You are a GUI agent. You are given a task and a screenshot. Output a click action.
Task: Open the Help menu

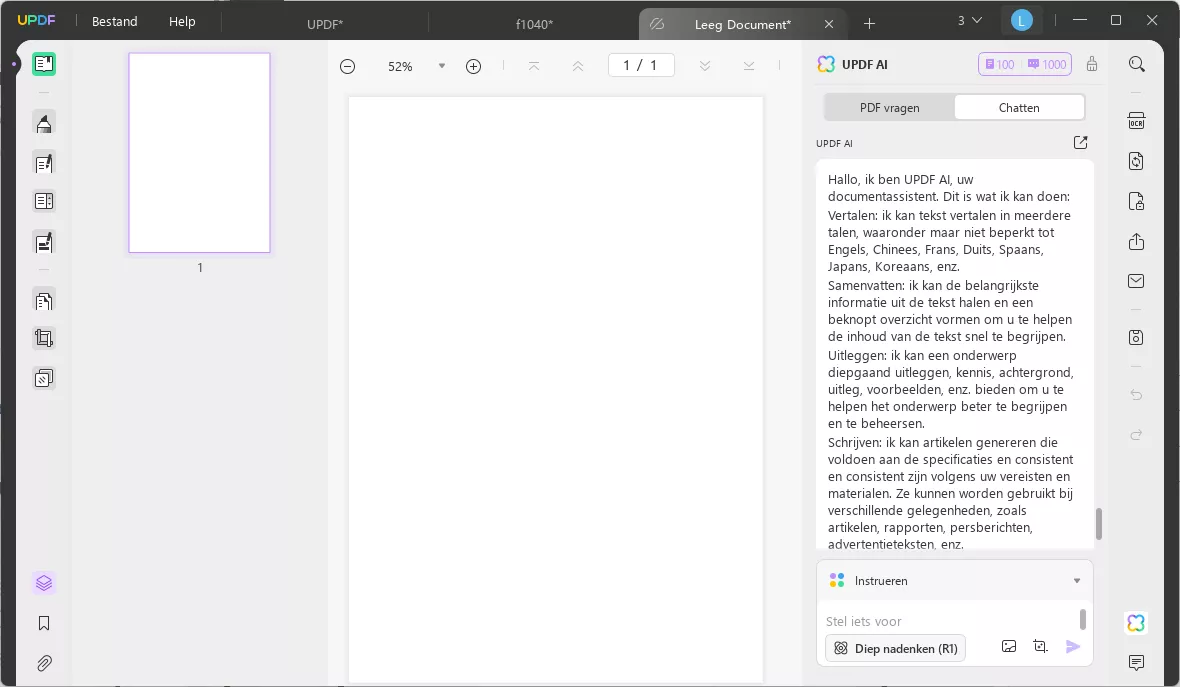click(182, 21)
